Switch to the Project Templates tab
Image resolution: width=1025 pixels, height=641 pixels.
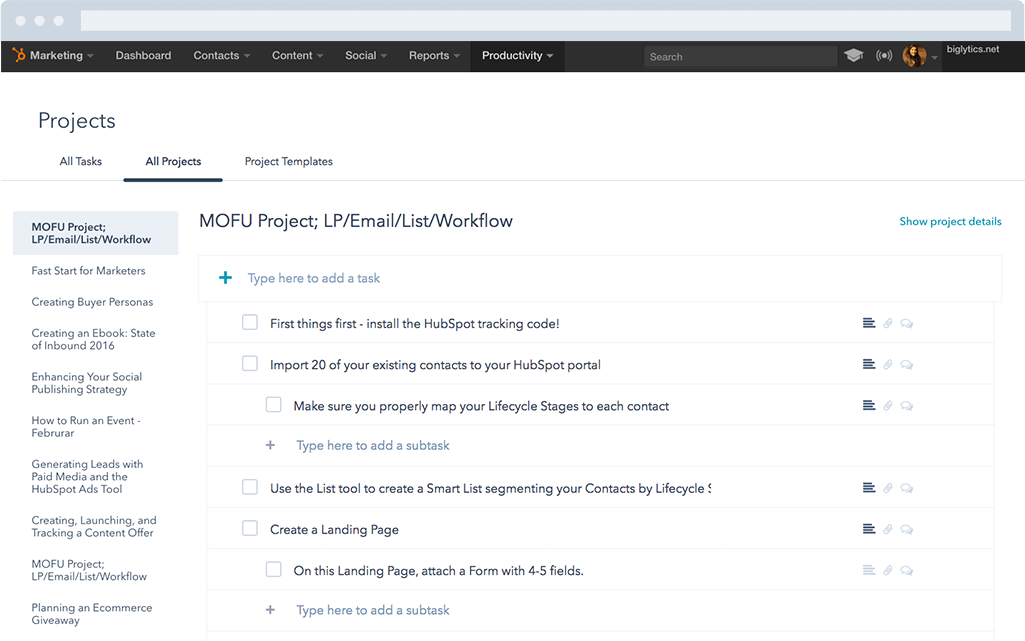coord(288,161)
